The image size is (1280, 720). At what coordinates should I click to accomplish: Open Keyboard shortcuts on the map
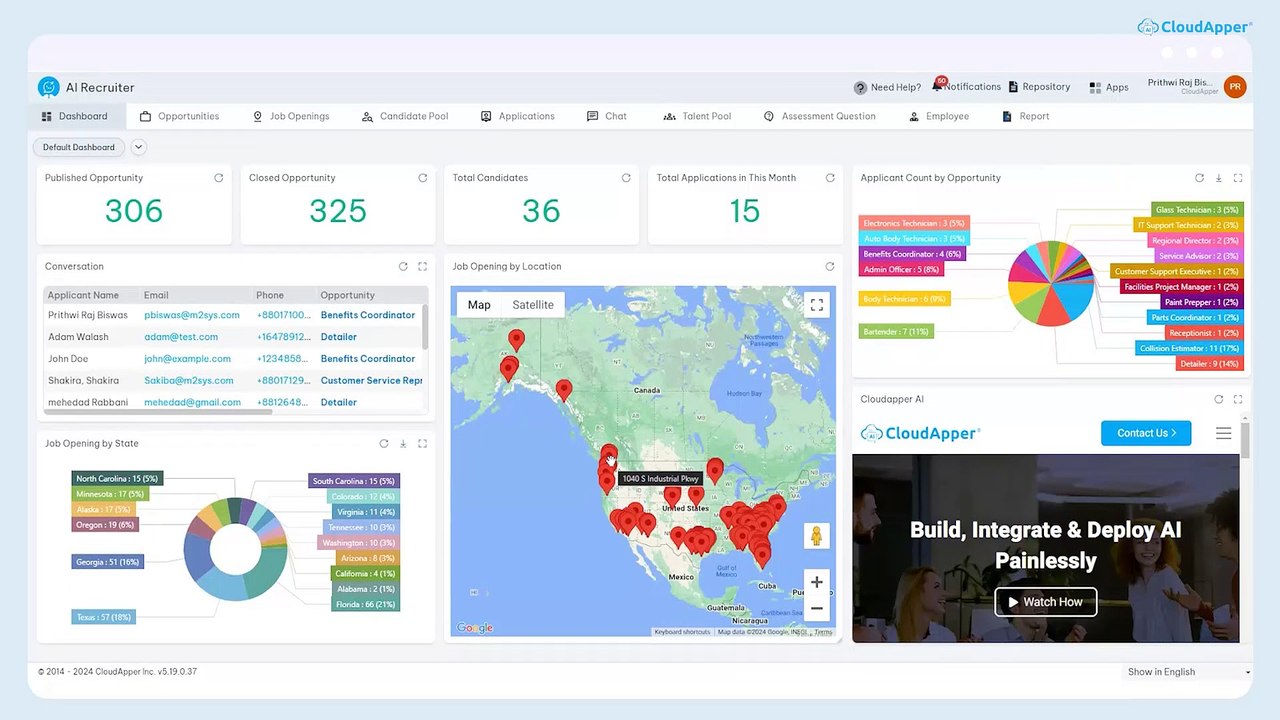(682, 632)
